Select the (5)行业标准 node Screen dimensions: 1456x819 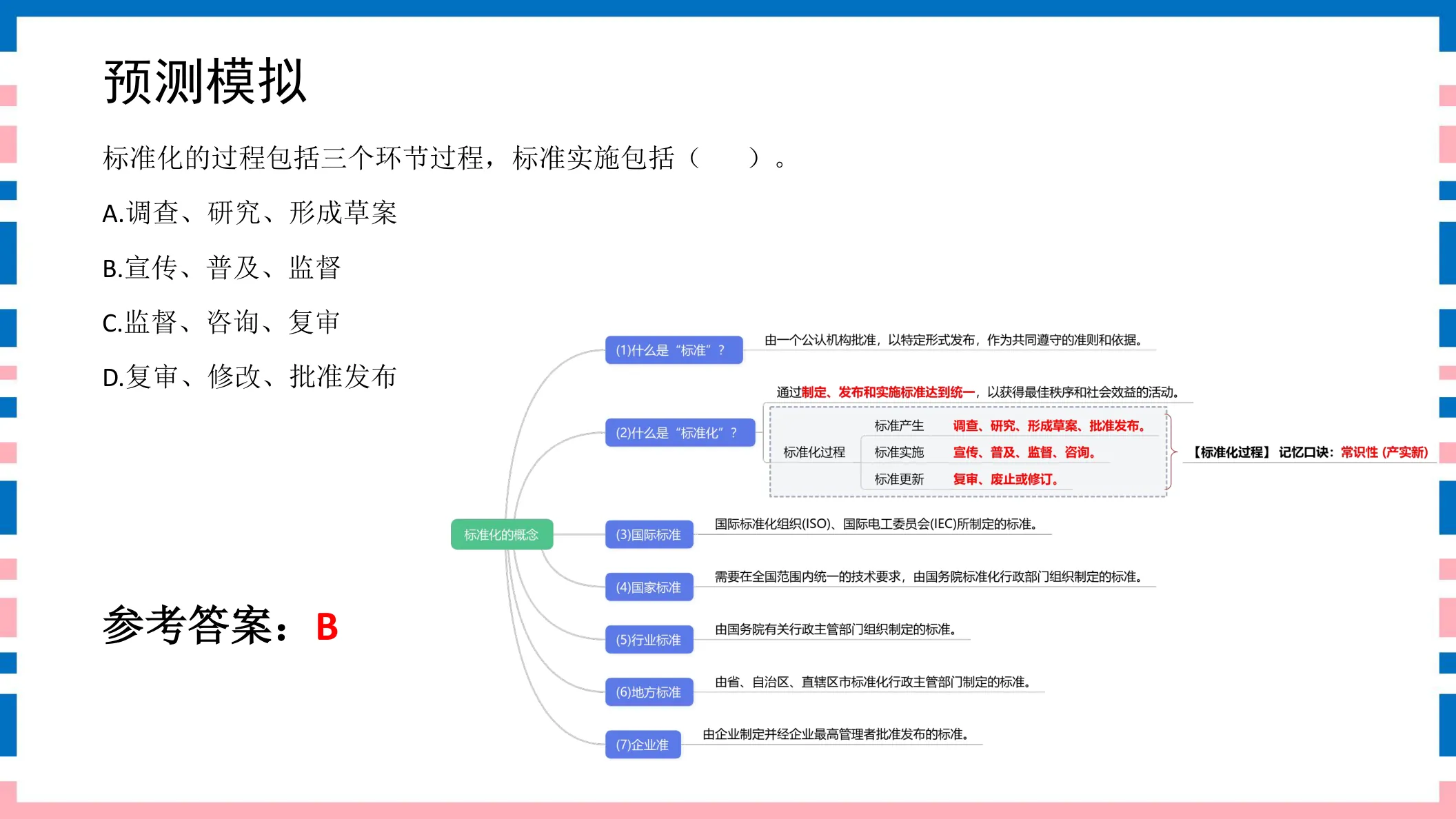(649, 640)
